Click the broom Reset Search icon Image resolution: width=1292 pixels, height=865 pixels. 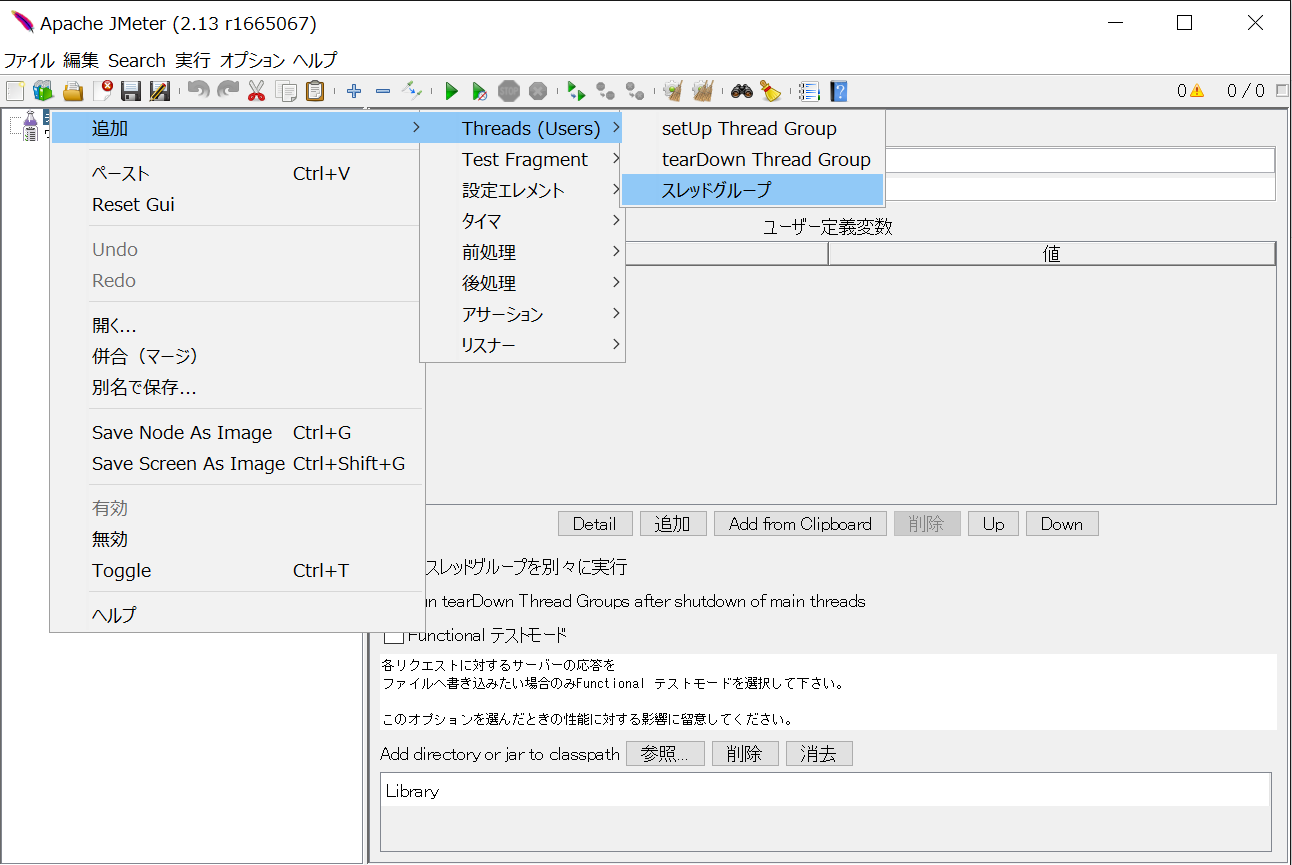pos(770,92)
